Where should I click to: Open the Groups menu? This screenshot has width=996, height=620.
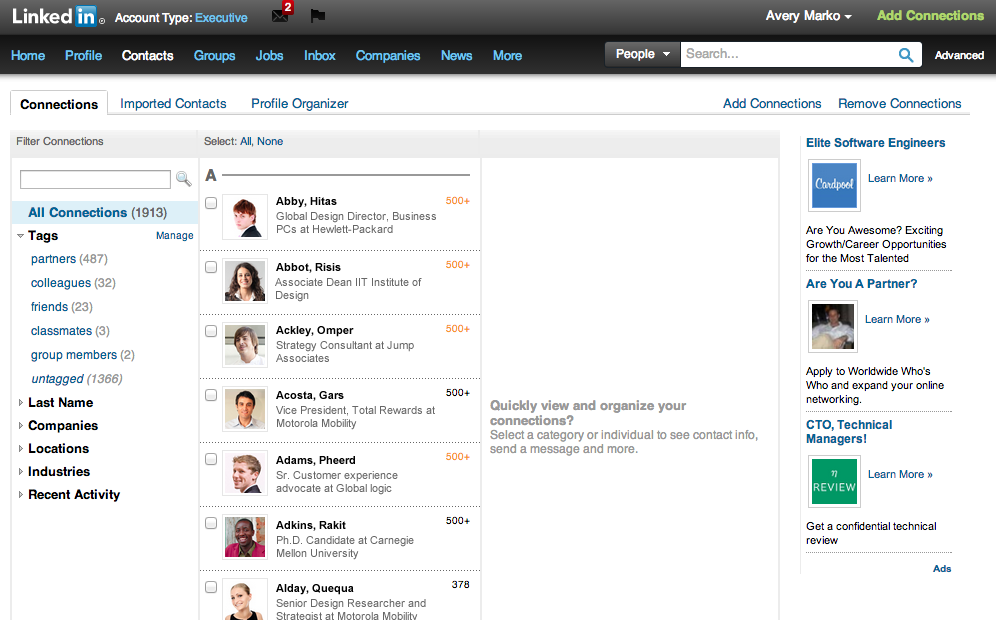pos(214,55)
